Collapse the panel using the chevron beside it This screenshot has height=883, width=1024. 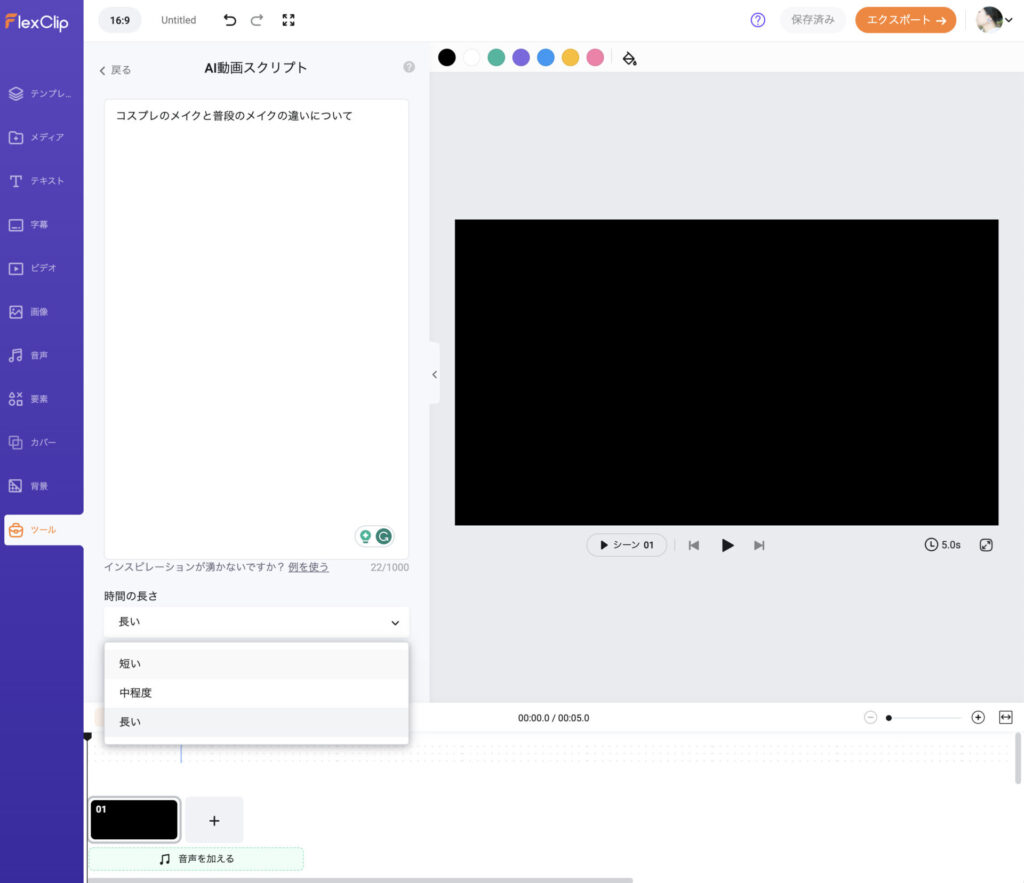(x=433, y=374)
